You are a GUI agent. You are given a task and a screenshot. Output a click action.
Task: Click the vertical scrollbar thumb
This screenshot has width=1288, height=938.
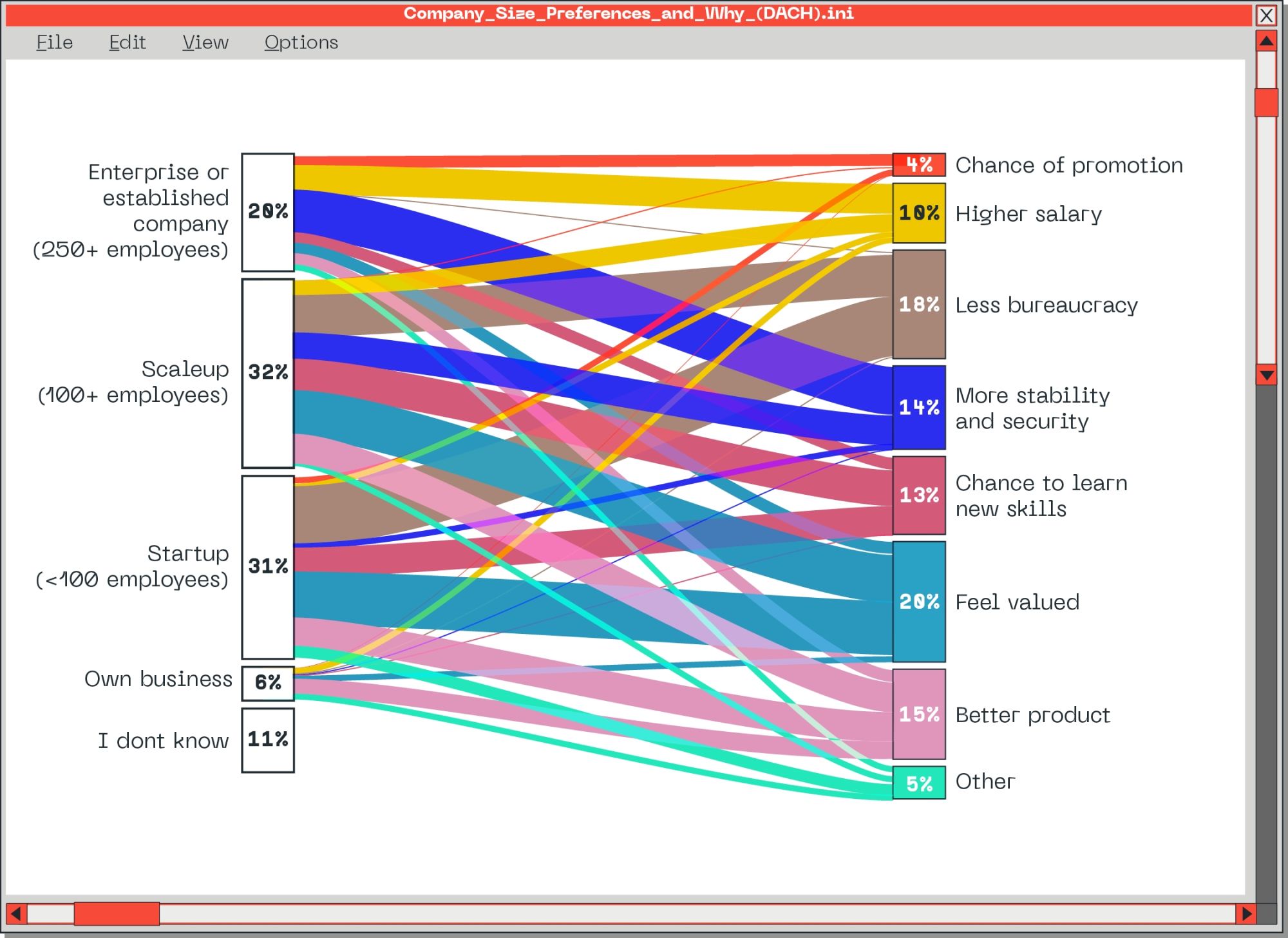[x=1266, y=102]
